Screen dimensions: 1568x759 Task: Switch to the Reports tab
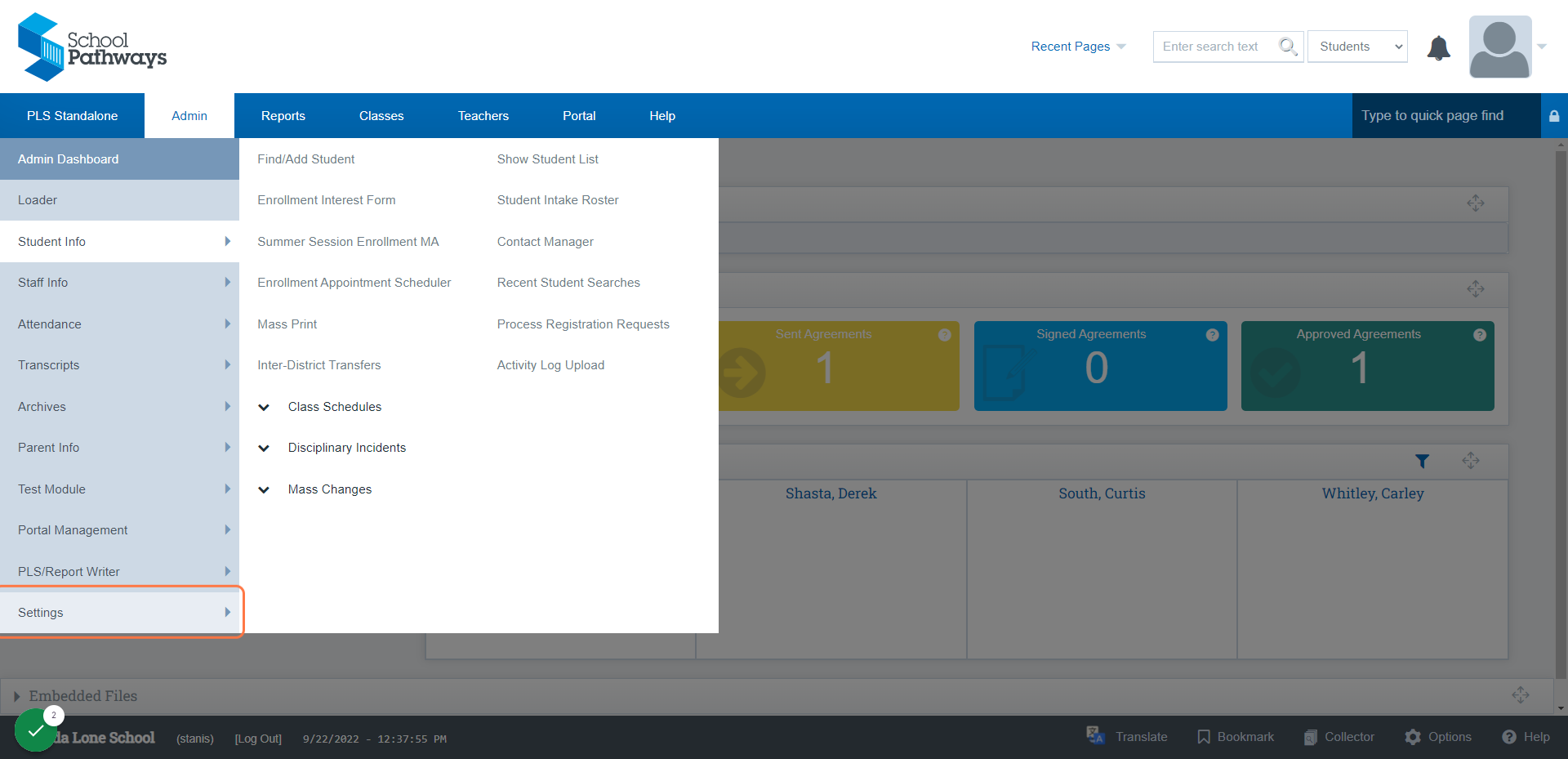pyautogui.click(x=283, y=116)
